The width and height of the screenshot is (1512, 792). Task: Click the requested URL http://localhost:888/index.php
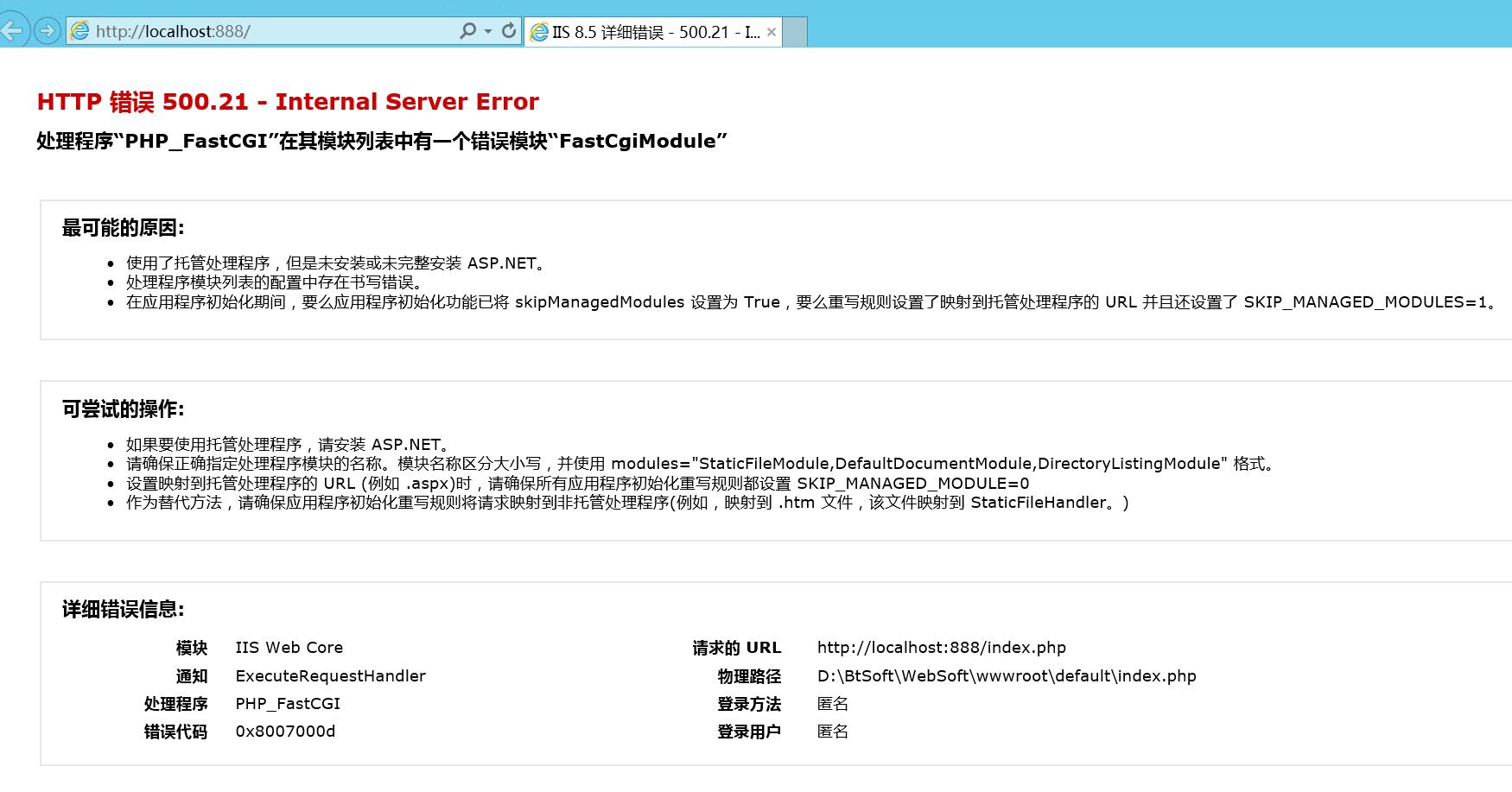(942, 648)
